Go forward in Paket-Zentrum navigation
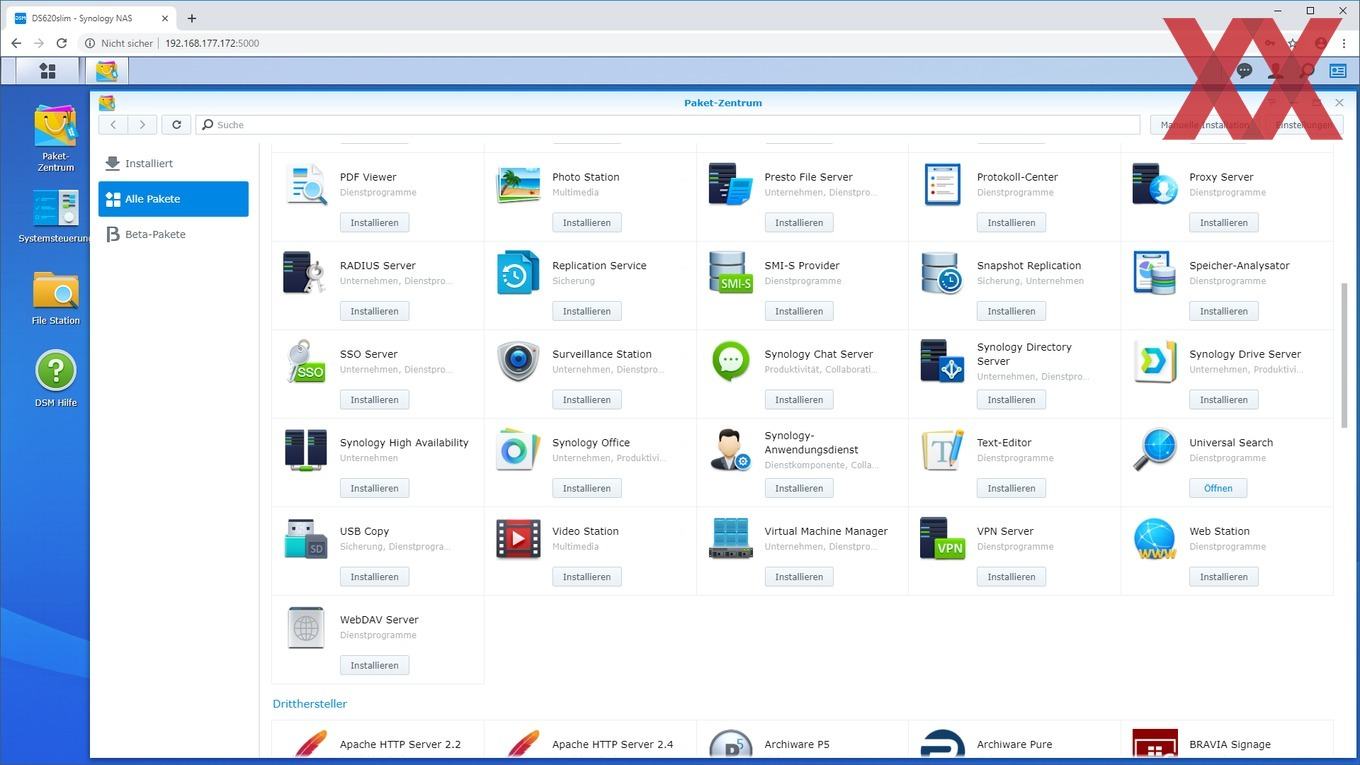Image resolution: width=1360 pixels, height=765 pixels. [142, 125]
